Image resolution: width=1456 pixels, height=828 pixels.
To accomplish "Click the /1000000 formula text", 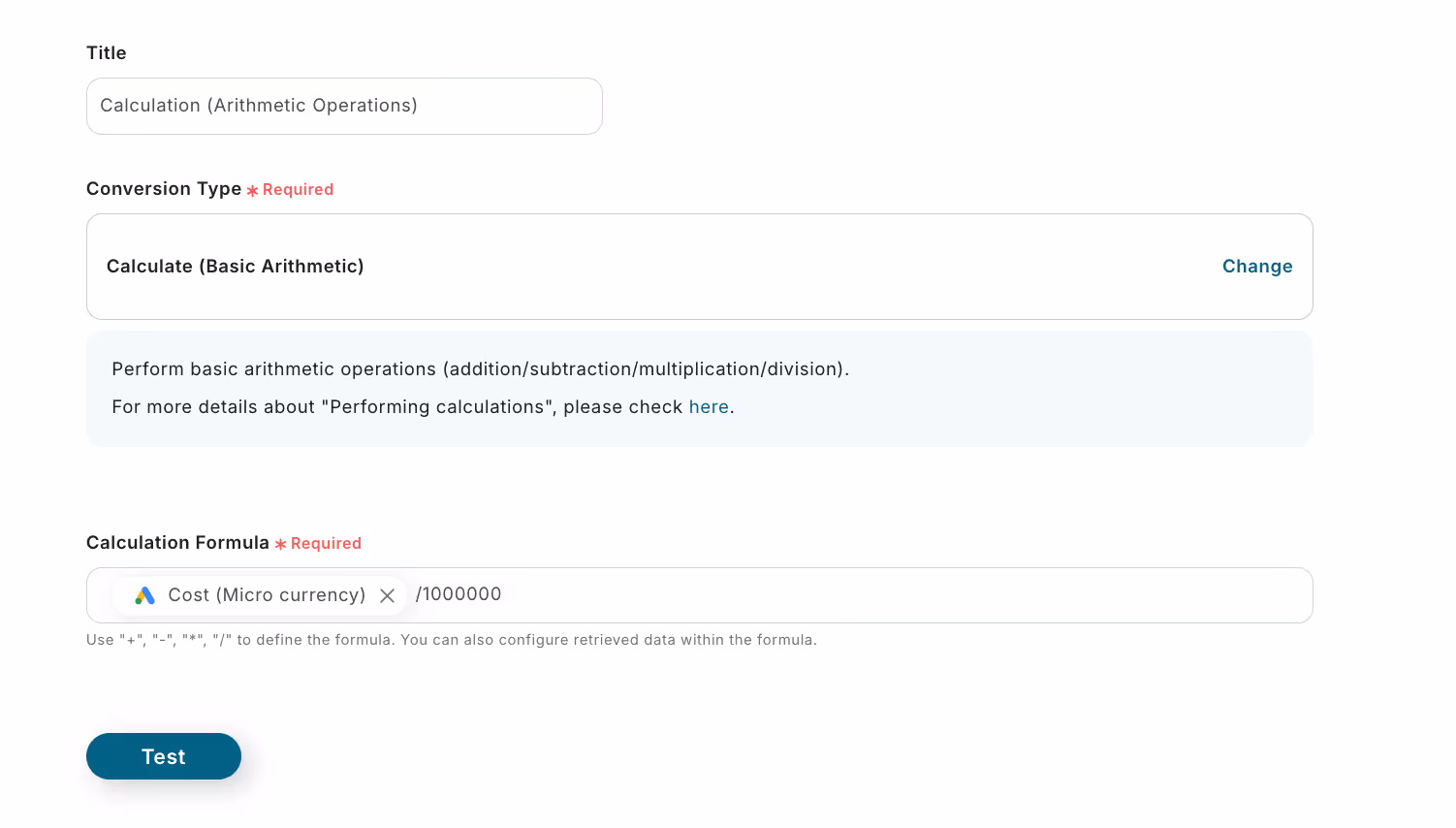I will 459,594.
